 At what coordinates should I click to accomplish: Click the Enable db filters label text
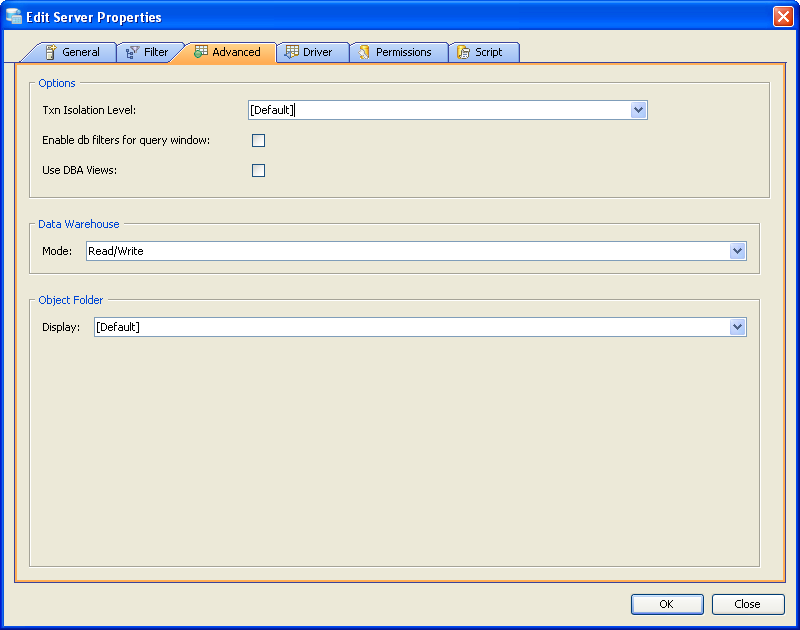[126, 140]
